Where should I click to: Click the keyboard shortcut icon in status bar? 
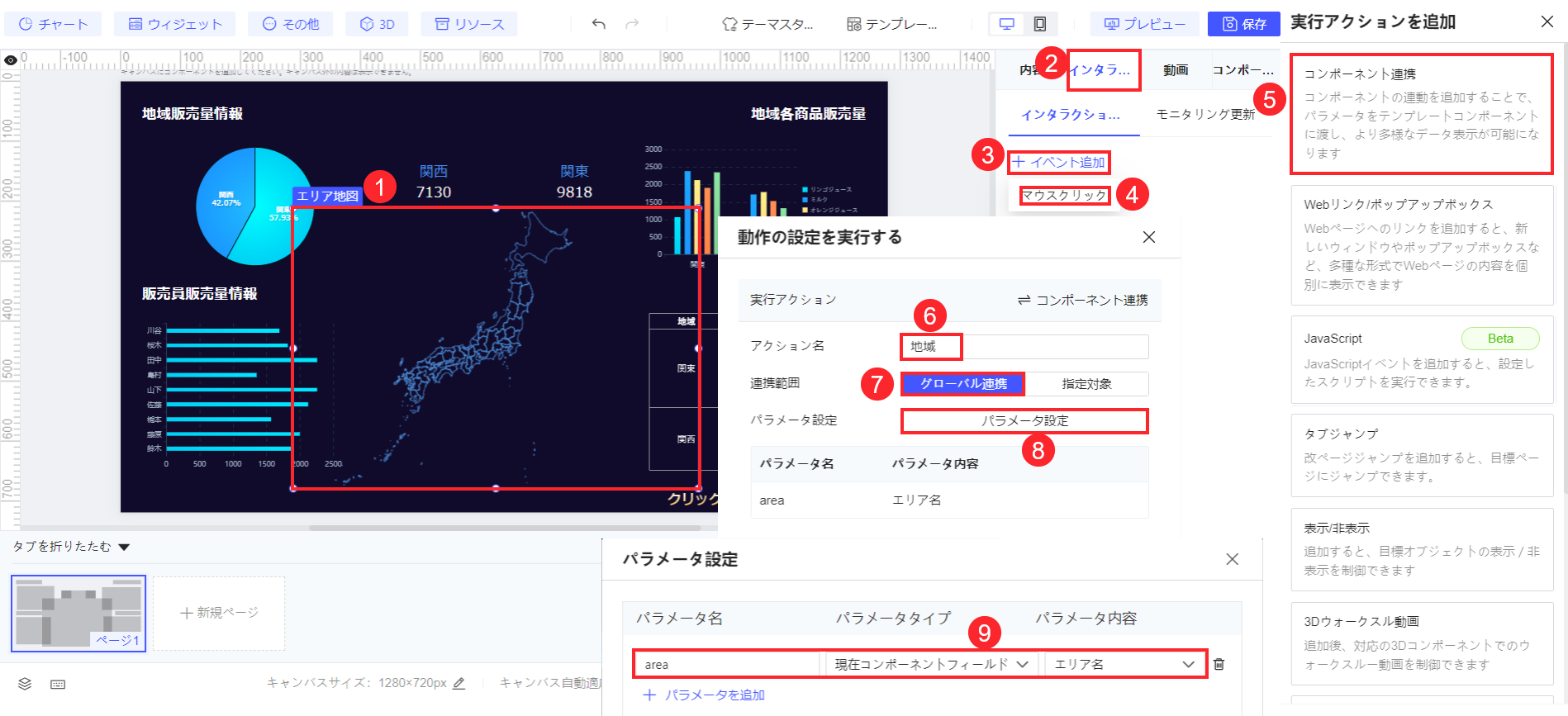[x=58, y=684]
